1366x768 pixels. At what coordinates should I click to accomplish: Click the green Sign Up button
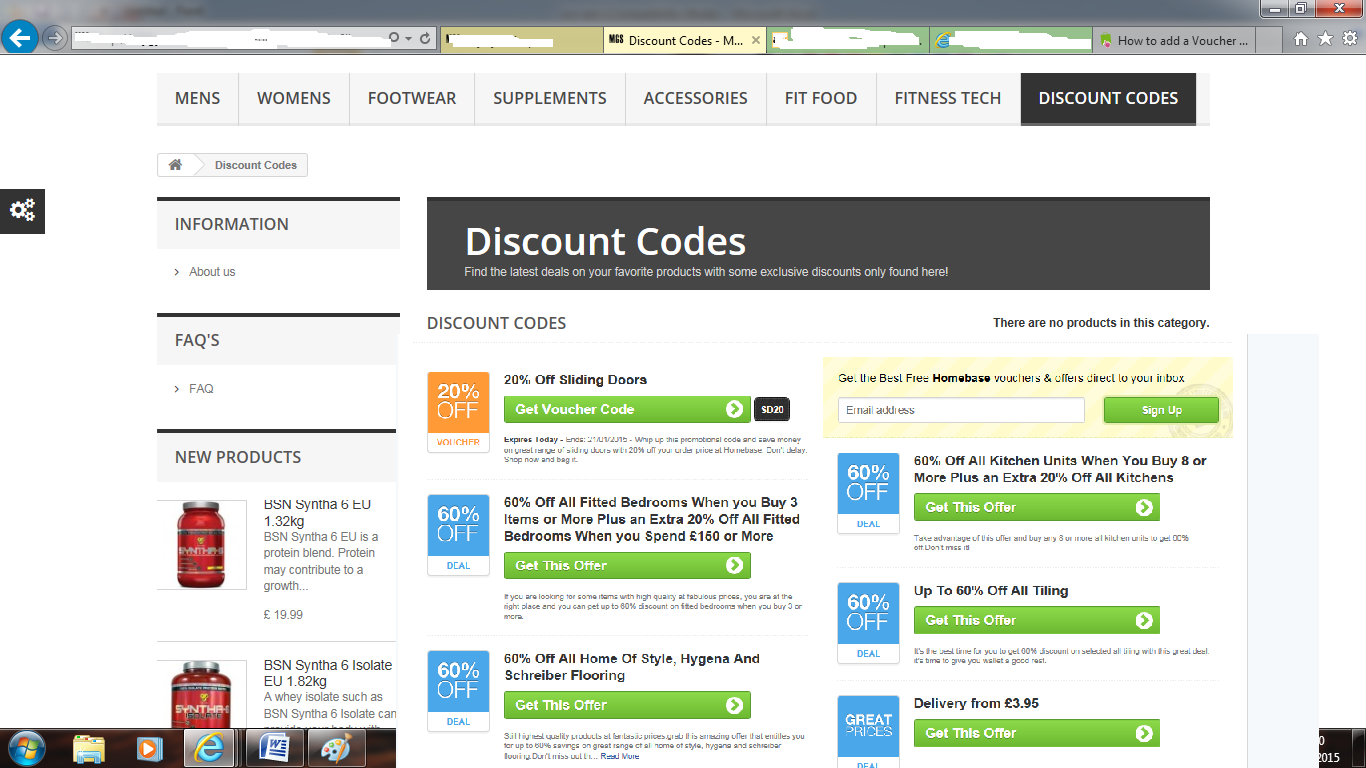[1161, 410]
